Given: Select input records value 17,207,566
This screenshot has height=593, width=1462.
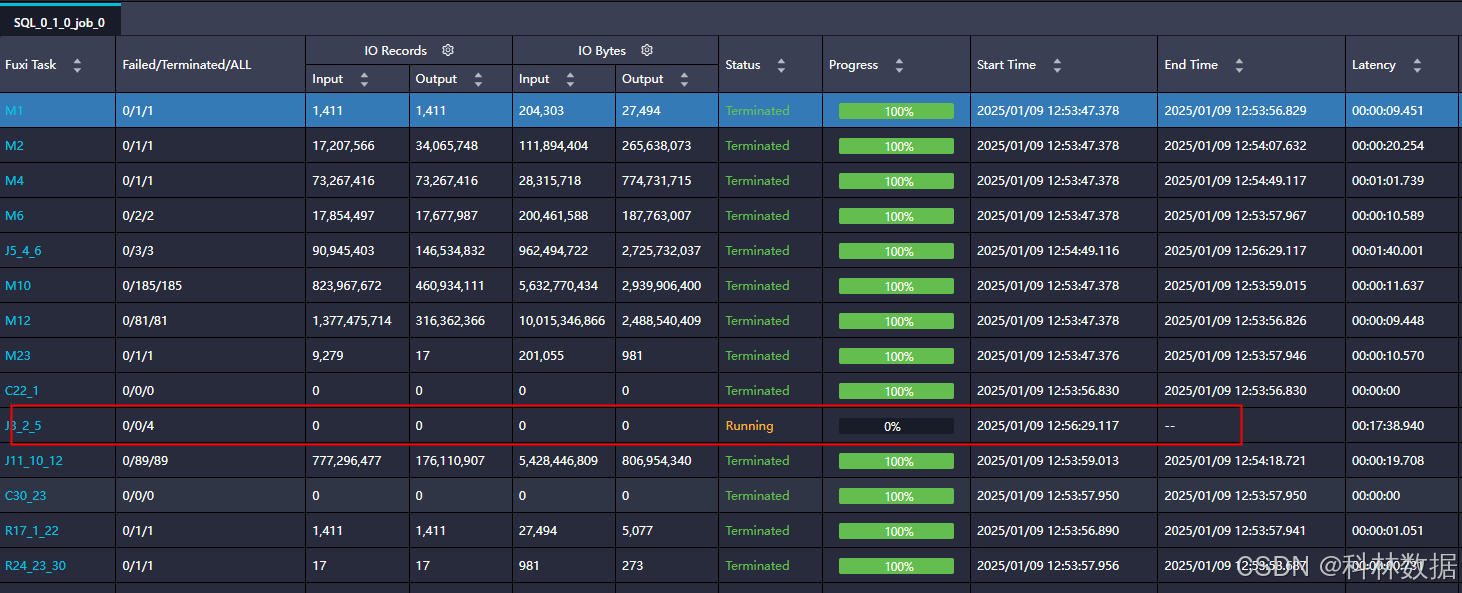Looking at the screenshot, I should pyautogui.click(x=343, y=146).
